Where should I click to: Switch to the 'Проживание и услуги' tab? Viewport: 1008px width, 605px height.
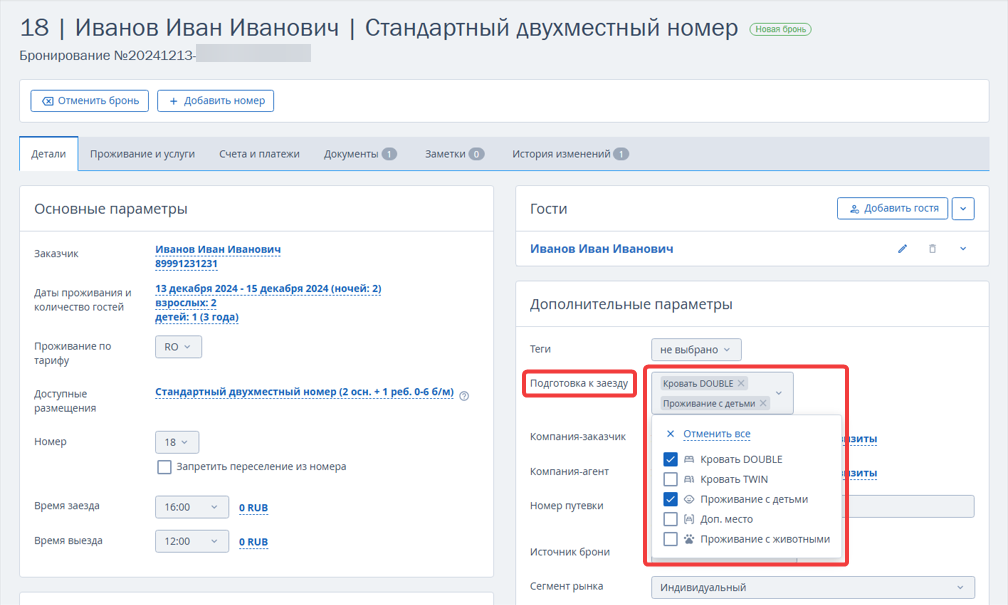142,154
